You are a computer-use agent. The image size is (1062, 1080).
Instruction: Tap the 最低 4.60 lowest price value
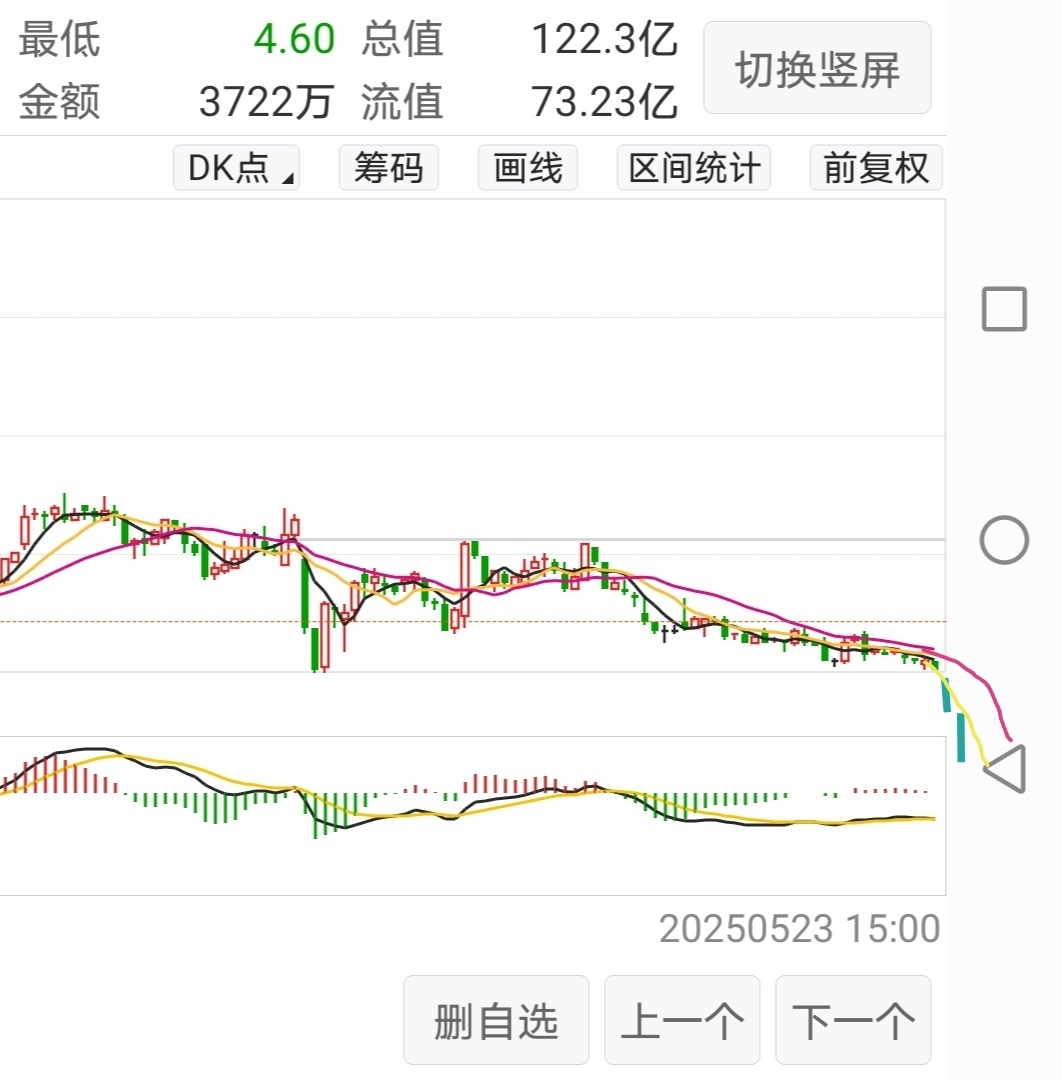294,39
